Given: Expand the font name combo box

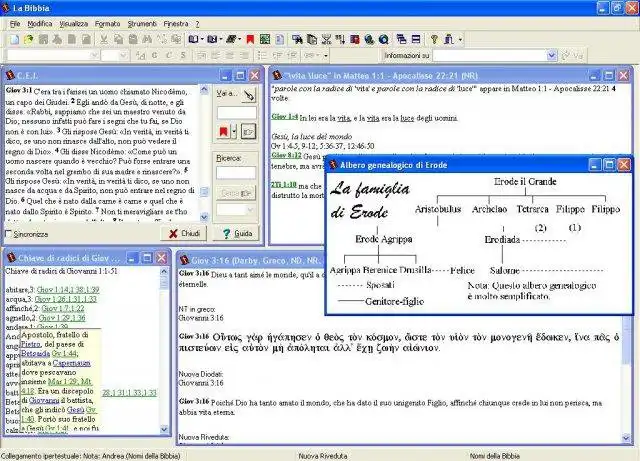Looking at the screenshot, I should tap(94, 55).
